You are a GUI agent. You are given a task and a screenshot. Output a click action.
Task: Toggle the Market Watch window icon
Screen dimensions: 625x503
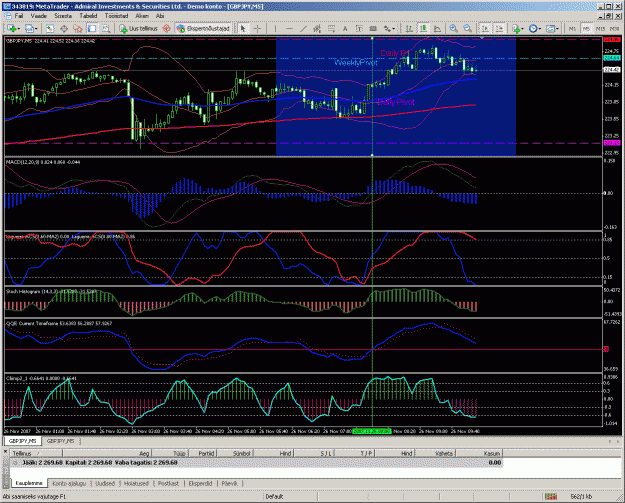[x=50, y=29]
